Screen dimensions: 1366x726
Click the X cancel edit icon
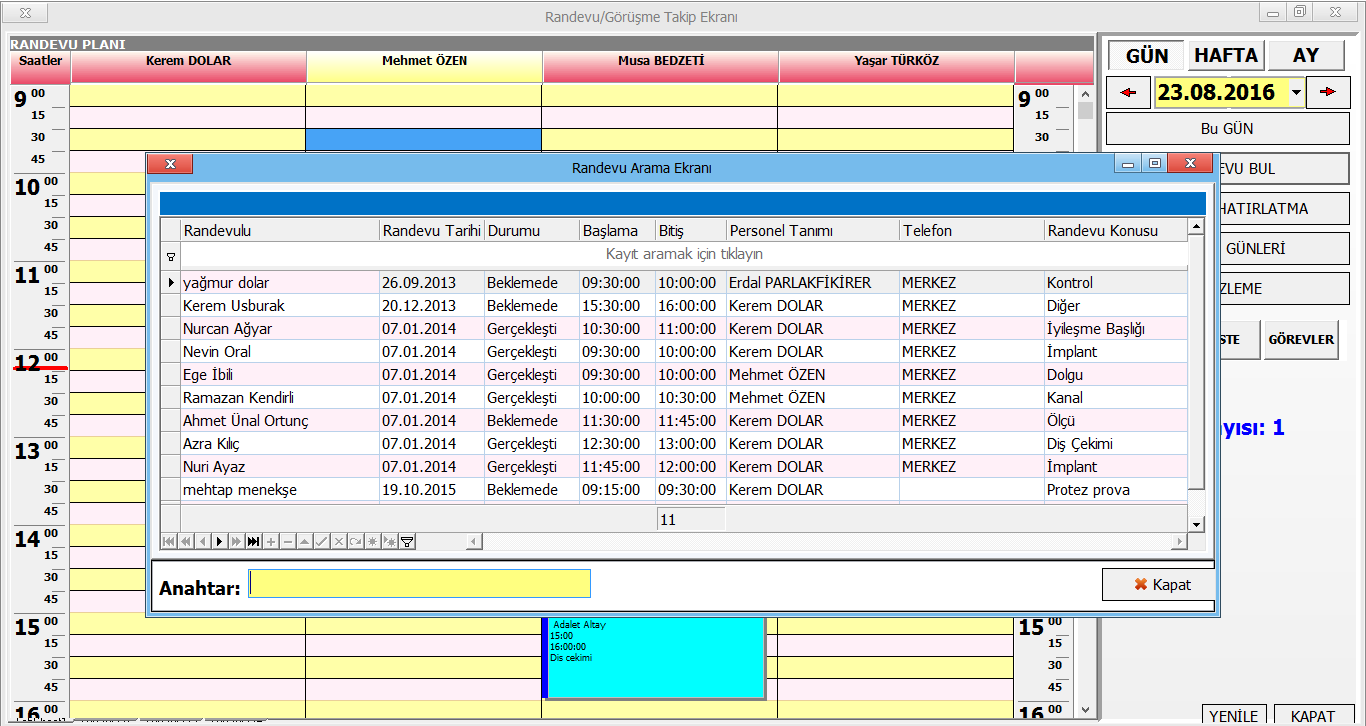[x=339, y=541]
